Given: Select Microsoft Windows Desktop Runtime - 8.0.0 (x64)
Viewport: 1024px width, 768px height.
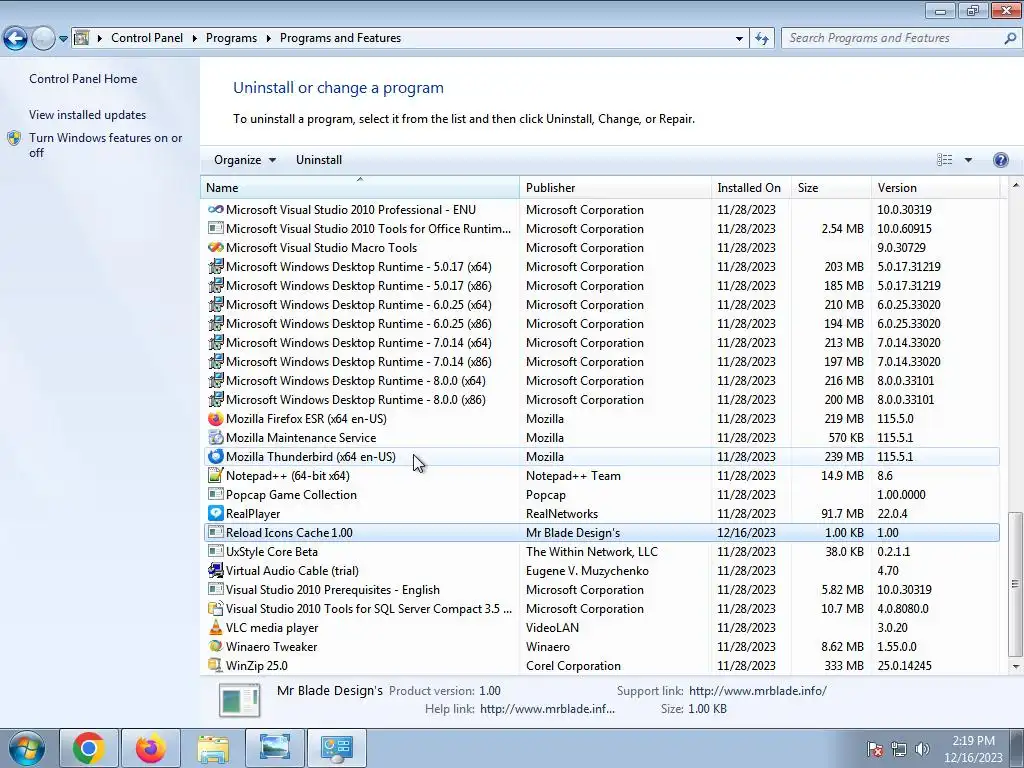Looking at the screenshot, I should click(601, 380).
